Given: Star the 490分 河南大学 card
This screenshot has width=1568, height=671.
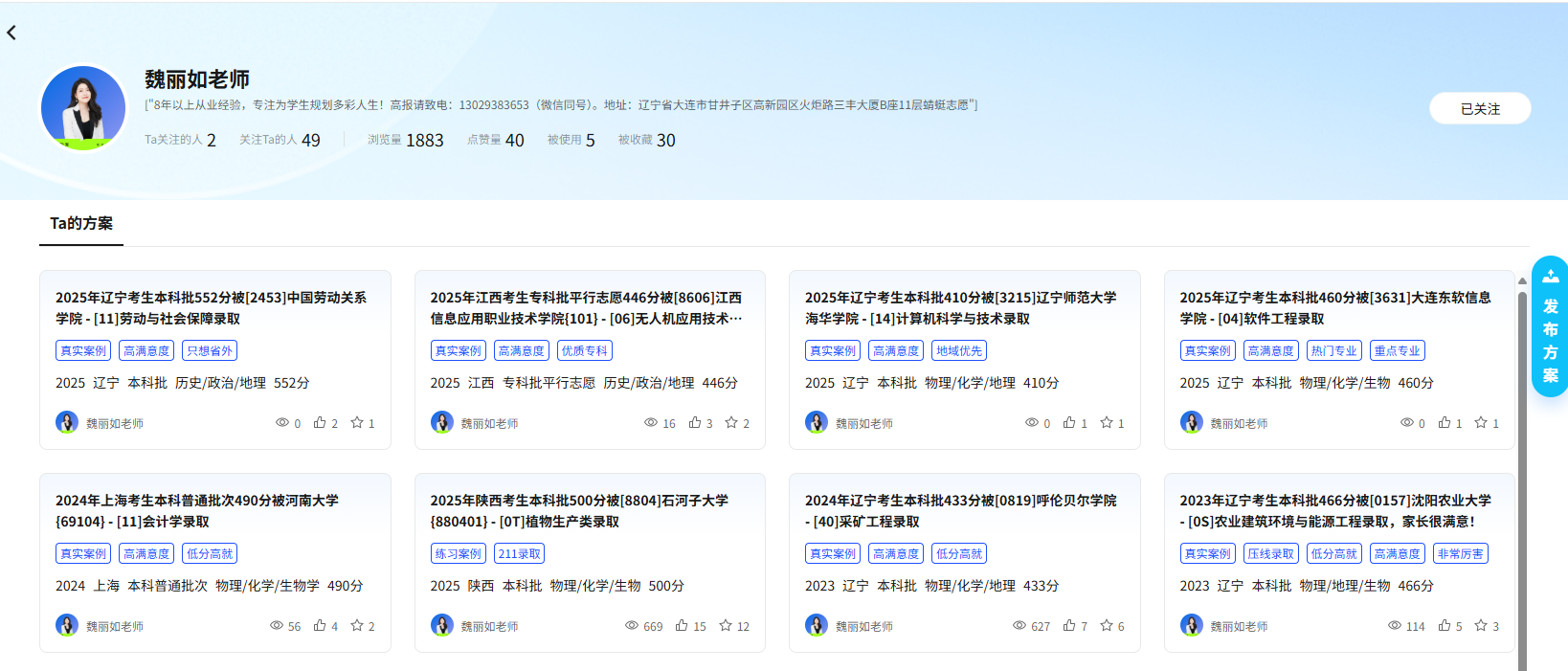Looking at the screenshot, I should click(357, 625).
